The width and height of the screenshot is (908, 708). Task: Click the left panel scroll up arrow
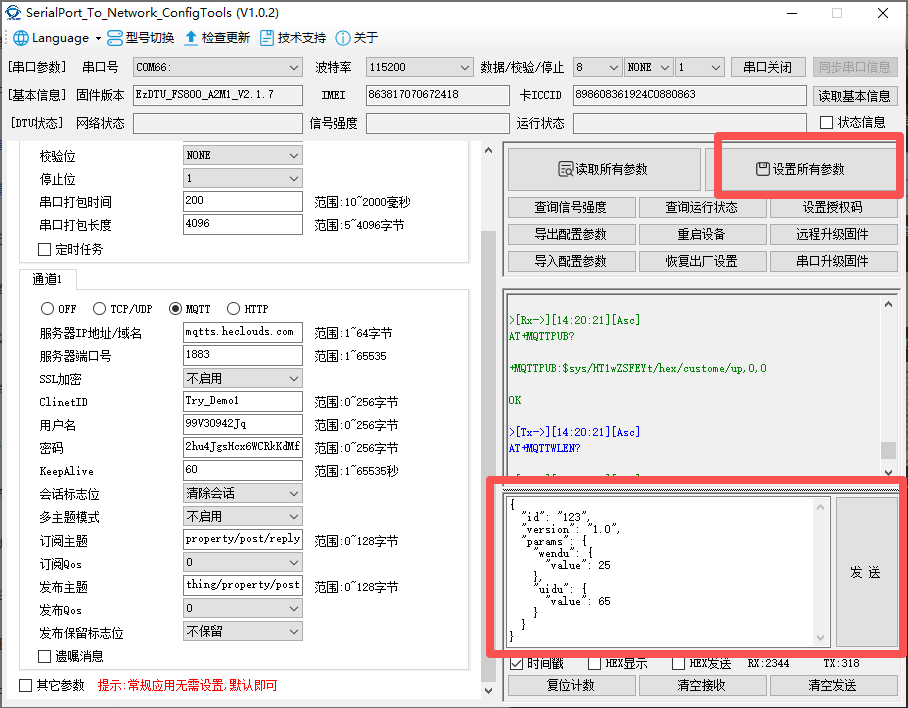(488, 151)
